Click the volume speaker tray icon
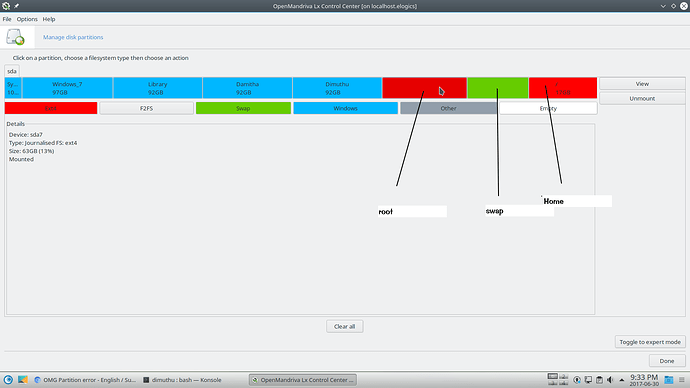Viewport: 690px width, 388px height. 610,380
